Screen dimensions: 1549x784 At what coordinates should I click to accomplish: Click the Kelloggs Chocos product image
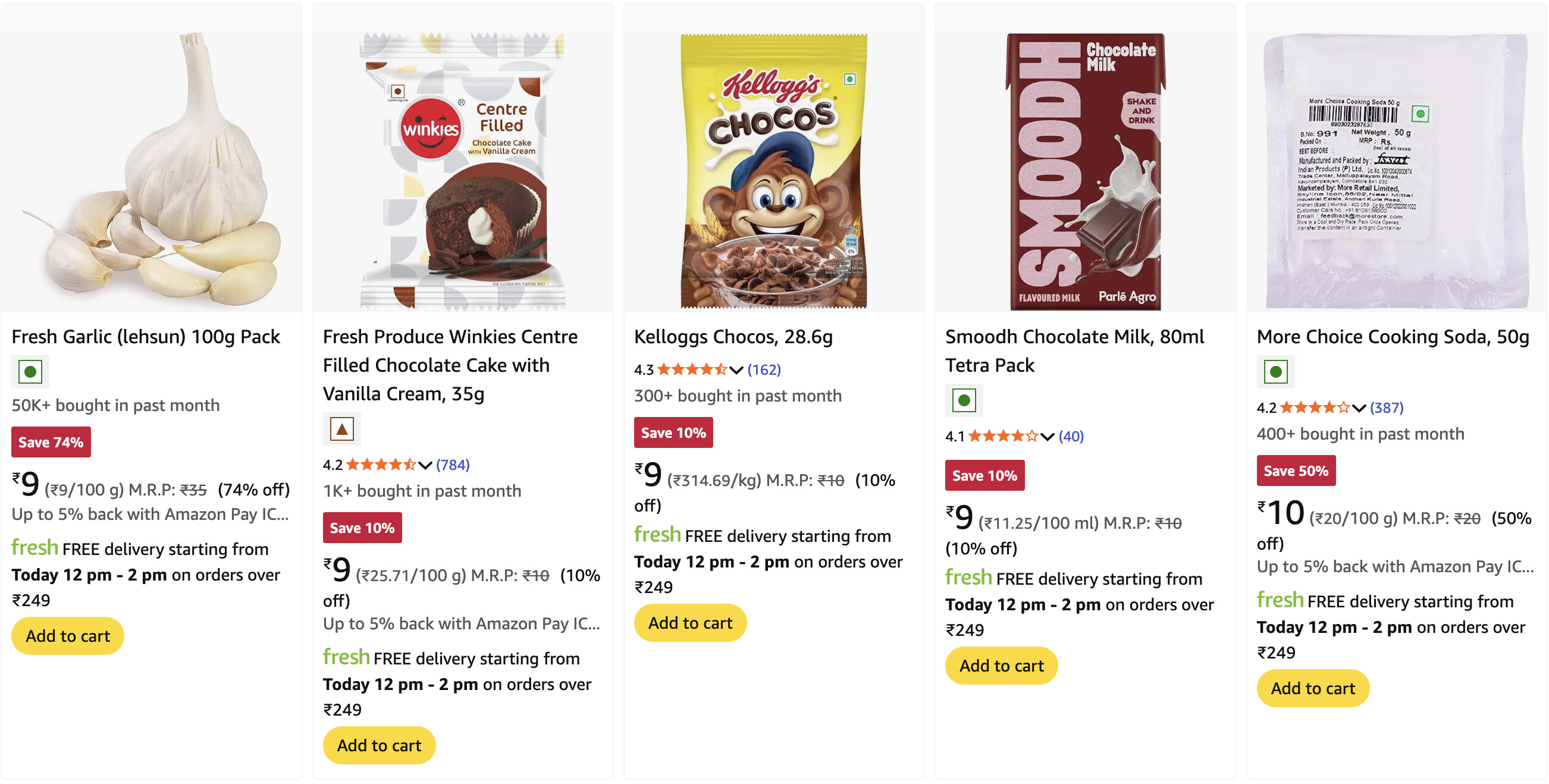click(773, 171)
